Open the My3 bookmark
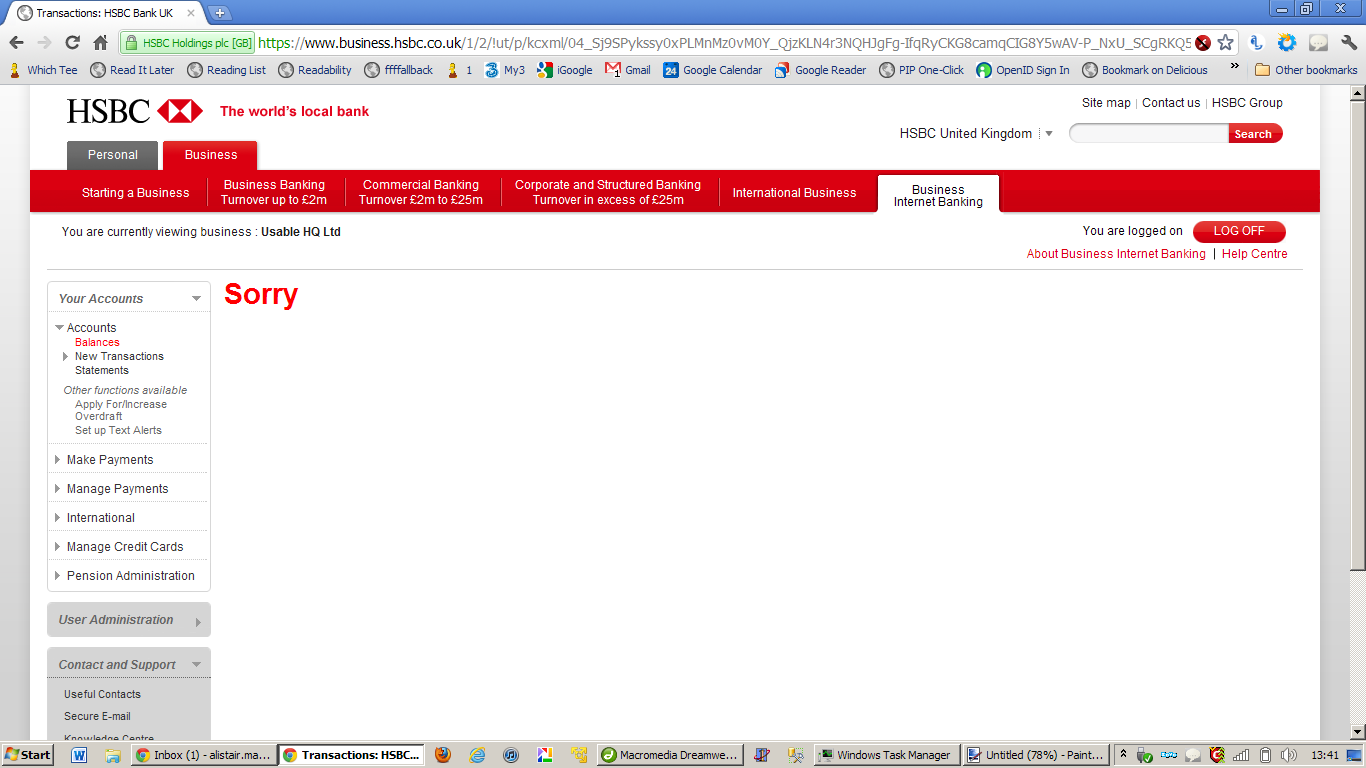The width and height of the screenshot is (1366, 768). click(x=504, y=70)
